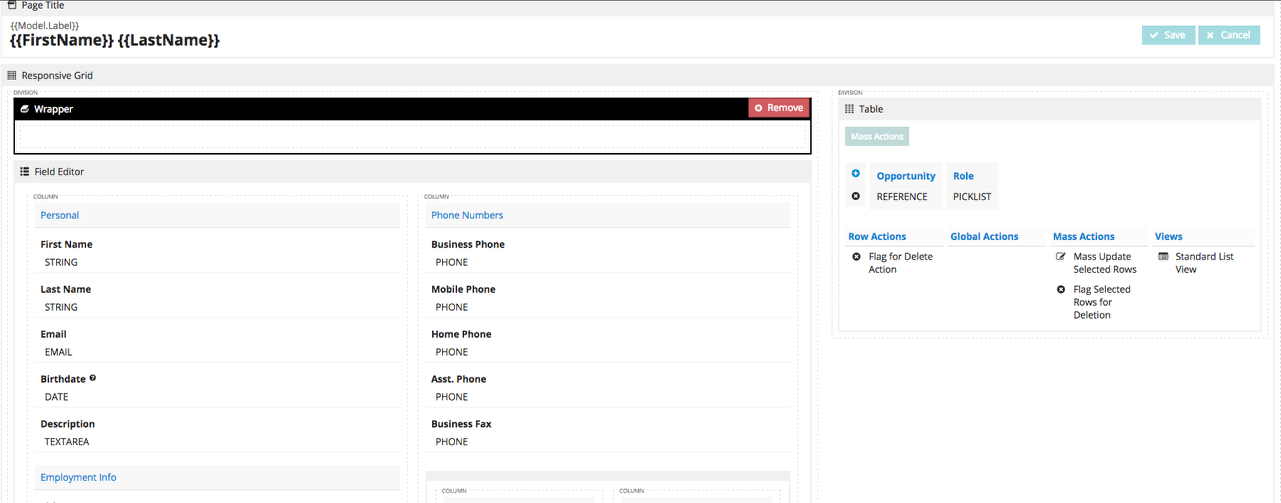Remove the Wrapper component

(x=778, y=108)
